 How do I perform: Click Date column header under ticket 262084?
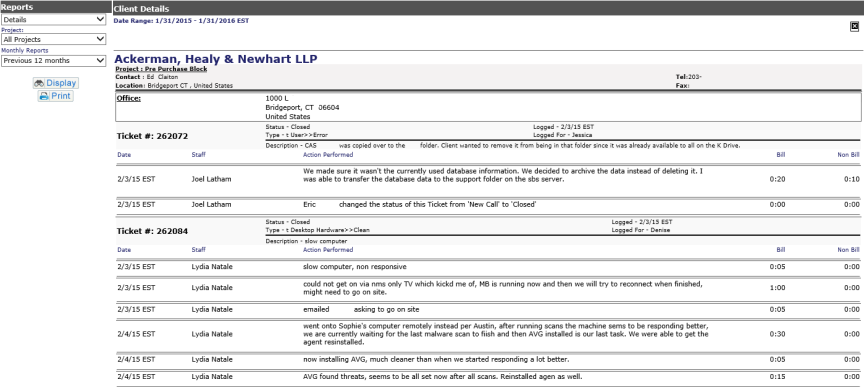124,250
